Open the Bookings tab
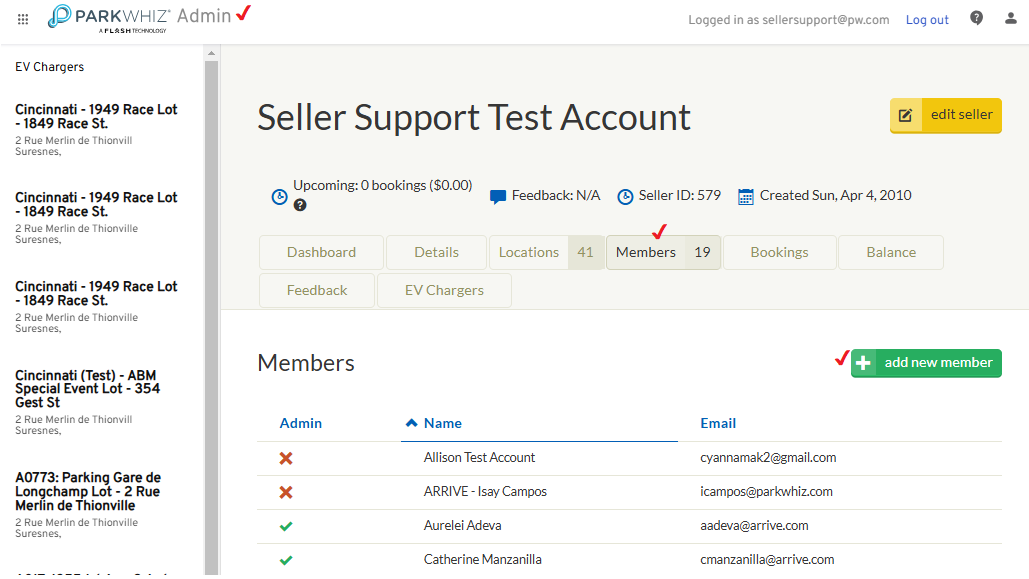Viewport: 1029px width, 579px height. tap(780, 252)
